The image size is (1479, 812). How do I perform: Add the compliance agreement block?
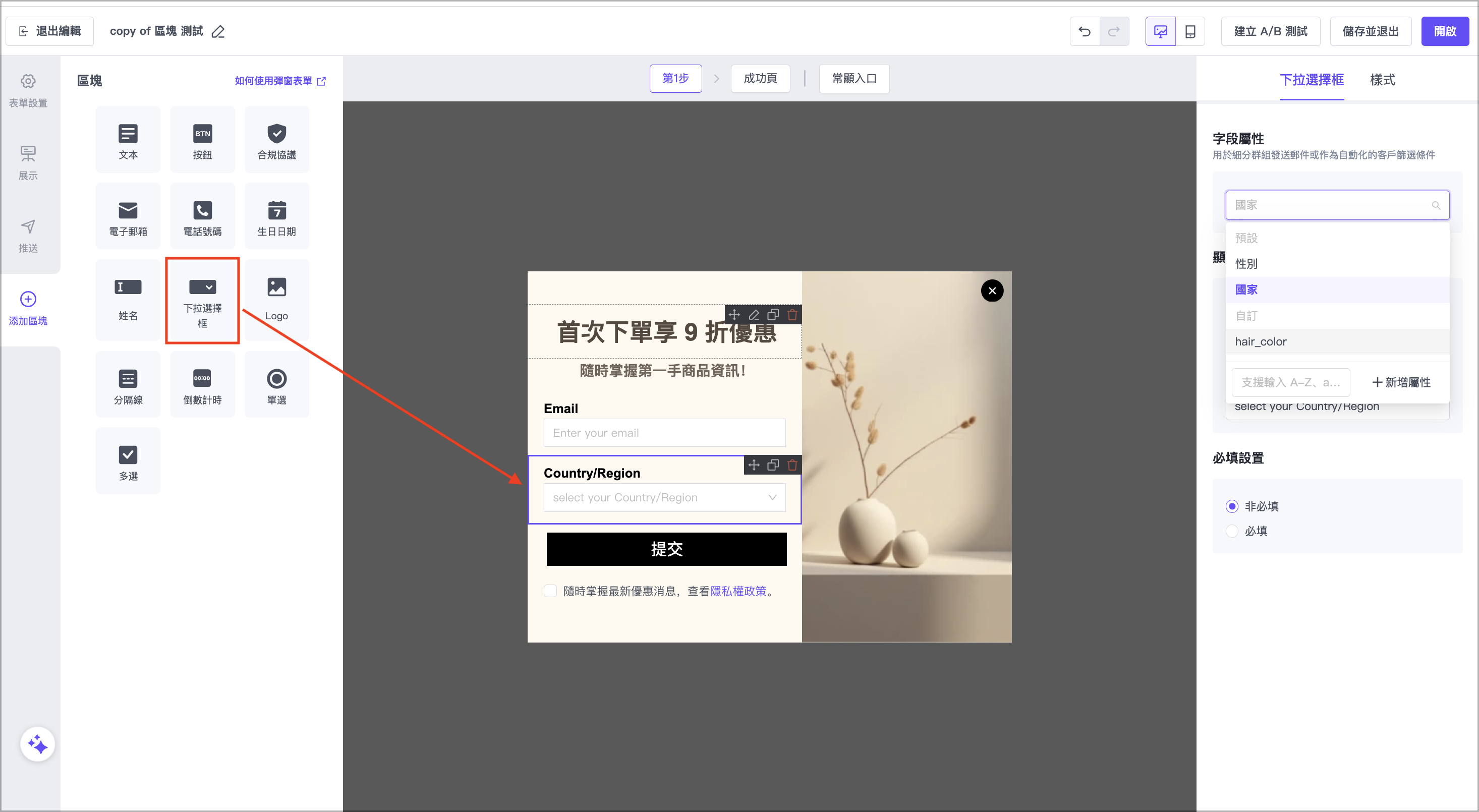point(276,140)
